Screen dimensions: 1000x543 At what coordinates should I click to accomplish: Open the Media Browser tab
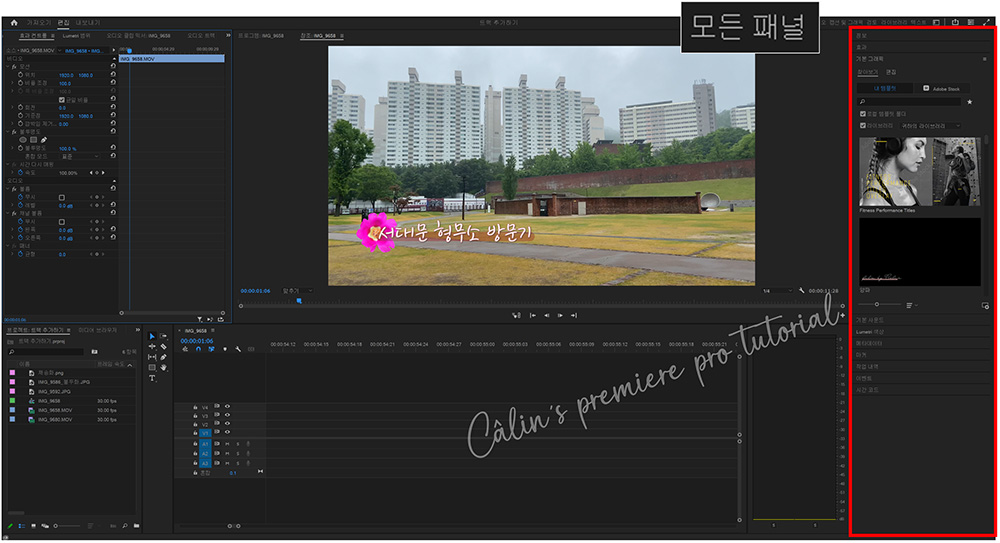coord(98,330)
